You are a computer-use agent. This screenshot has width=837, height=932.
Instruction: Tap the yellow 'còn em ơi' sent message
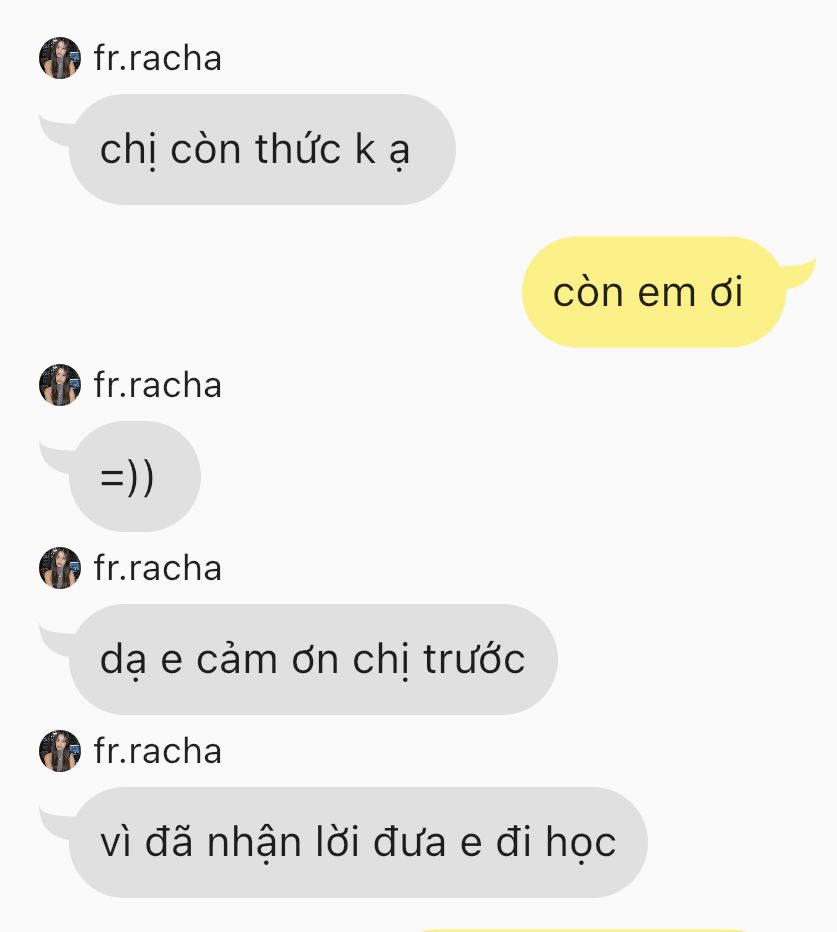pos(653,292)
